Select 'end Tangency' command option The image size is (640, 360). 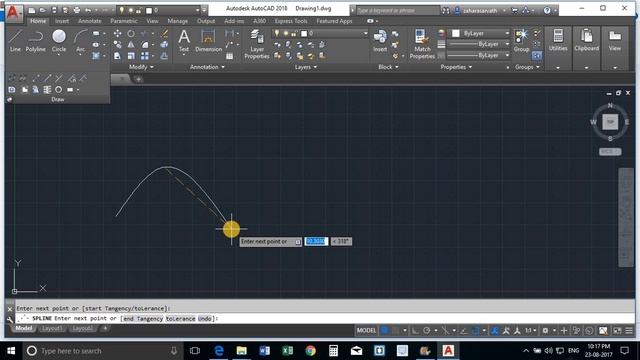point(143,318)
